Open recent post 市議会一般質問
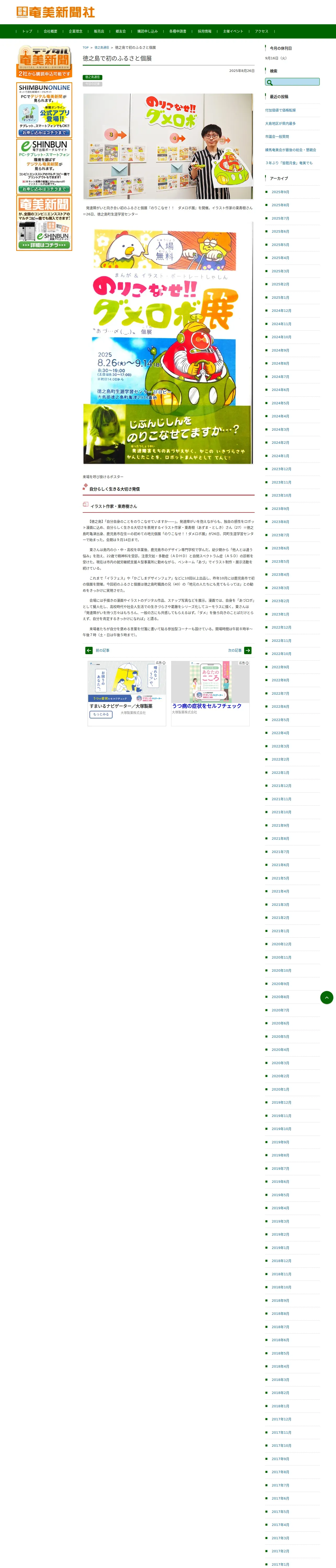This screenshot has height=1568, width=336. point(277,137)
